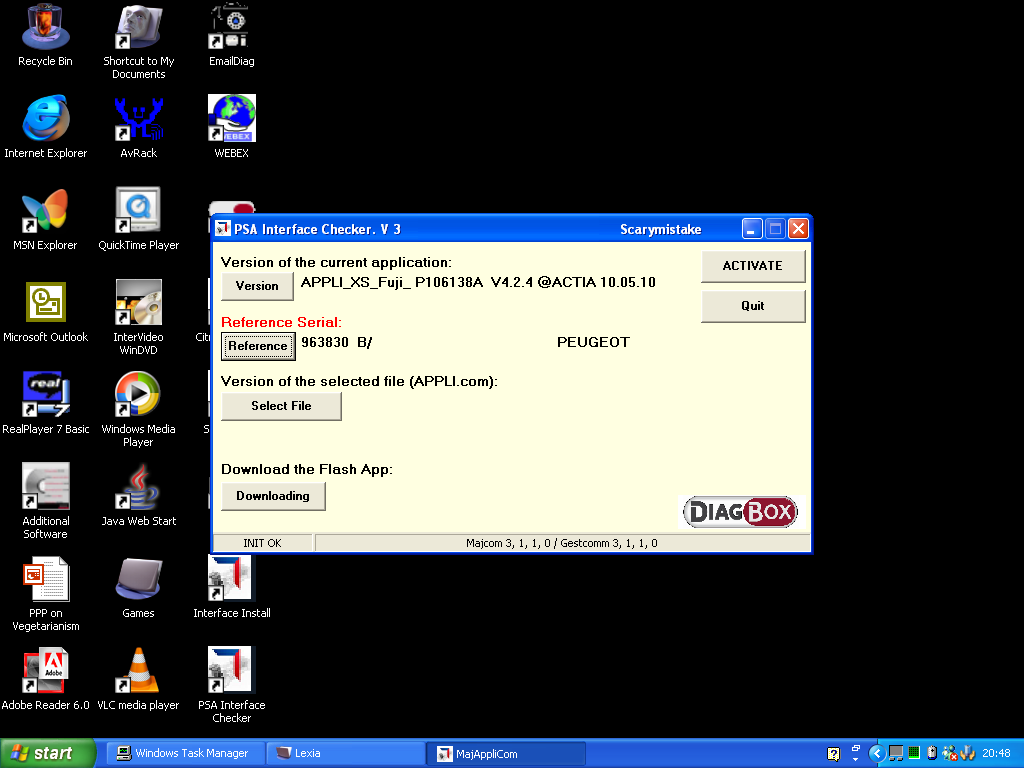The width and height of the screenshot is (1024, 768).
Task: Click the Majcom / Gestcomm status text
Action: click(562, 543)
